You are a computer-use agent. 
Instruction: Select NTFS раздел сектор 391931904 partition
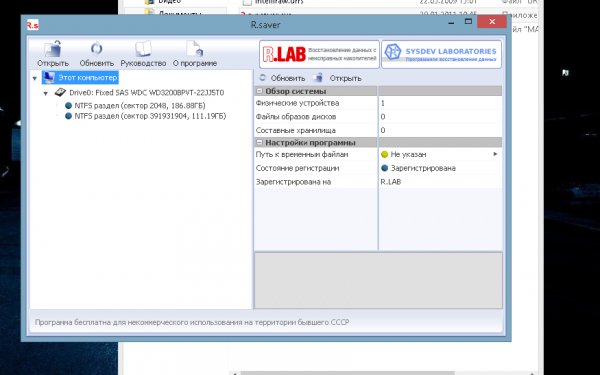150,116
